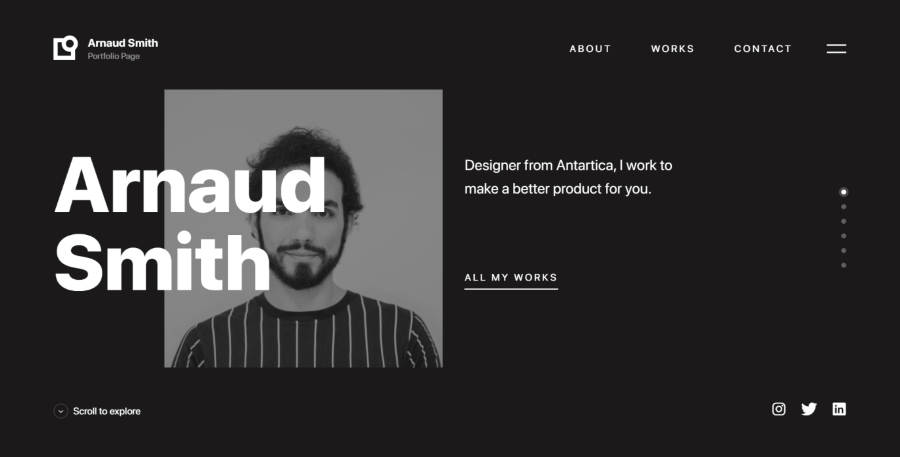Click the Scroll to explore text

[x=107, y=411]
